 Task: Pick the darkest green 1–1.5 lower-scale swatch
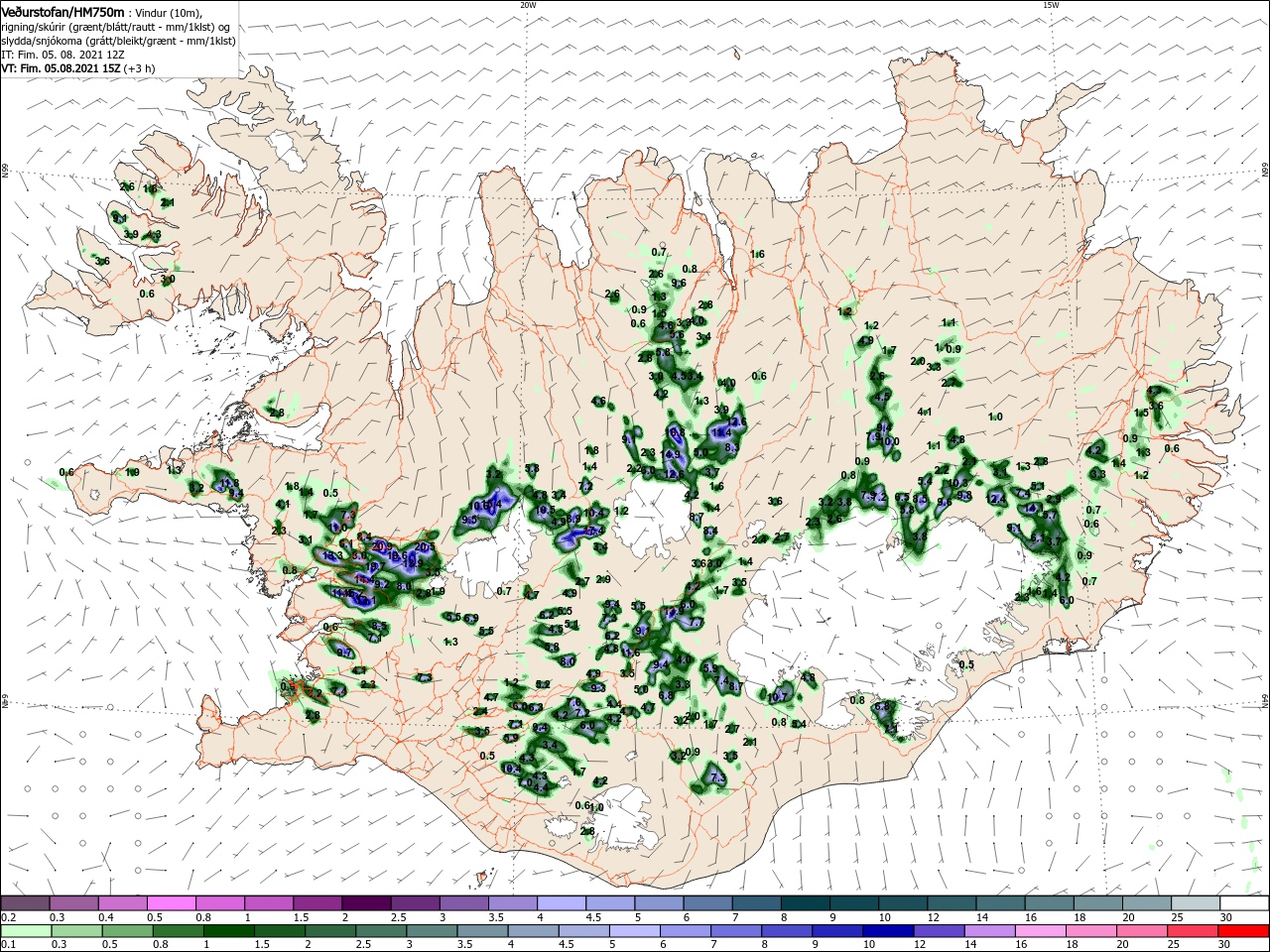coord(229,931)
